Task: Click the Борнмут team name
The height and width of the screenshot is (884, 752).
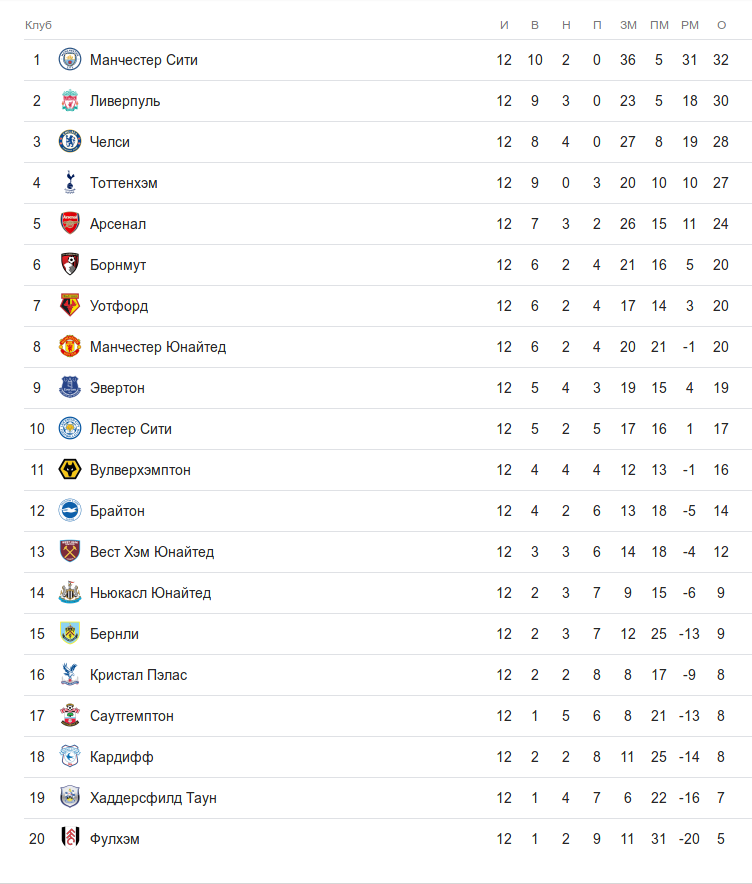Action: click(x=118, y=265)
